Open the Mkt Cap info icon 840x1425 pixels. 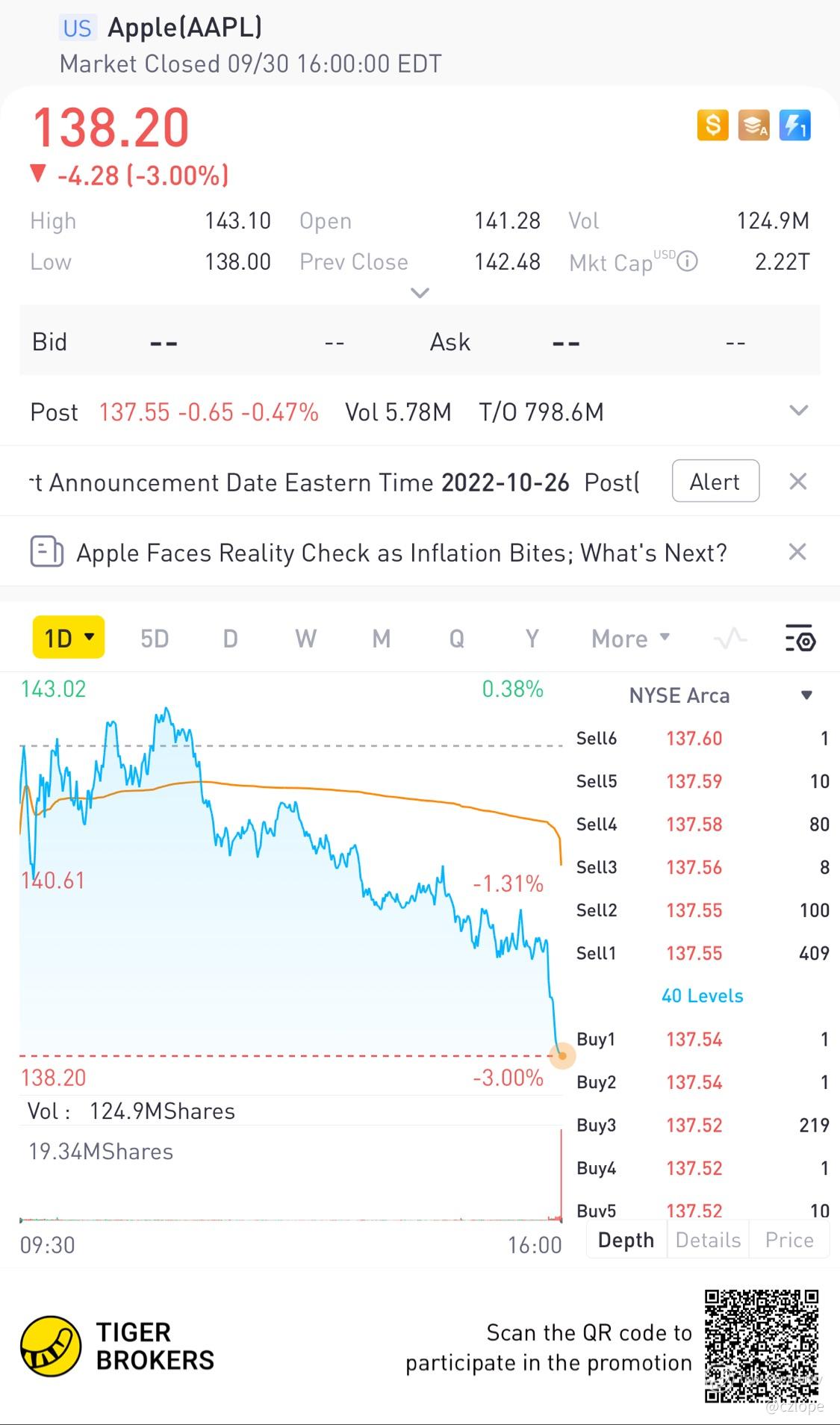pos(687,261)
